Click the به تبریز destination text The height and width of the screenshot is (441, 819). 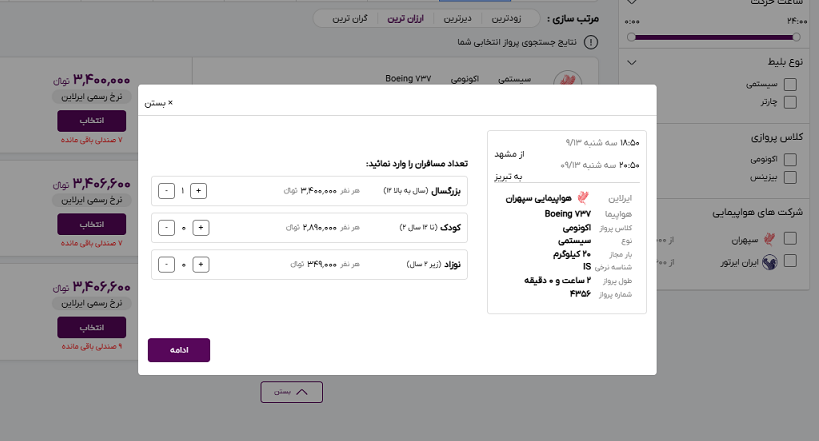coord(508,177)
